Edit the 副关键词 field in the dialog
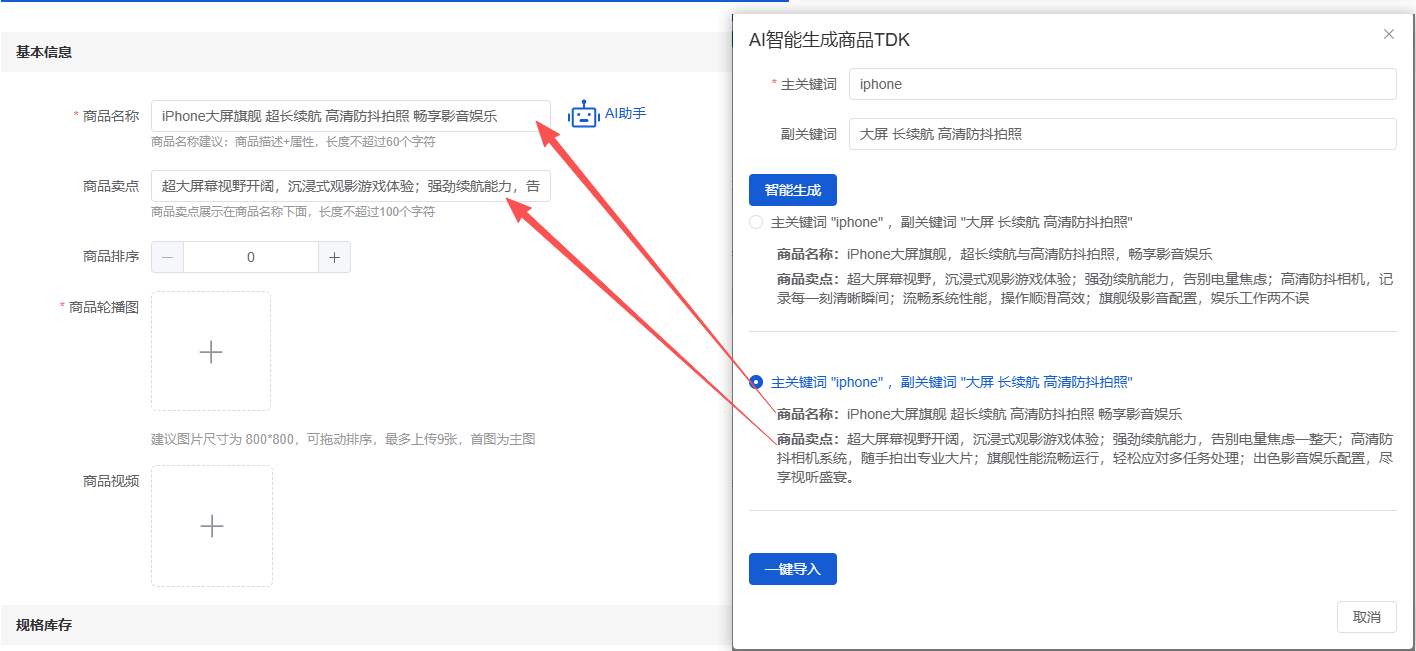Screen dimensions: 1416x651 point(1123,134)
